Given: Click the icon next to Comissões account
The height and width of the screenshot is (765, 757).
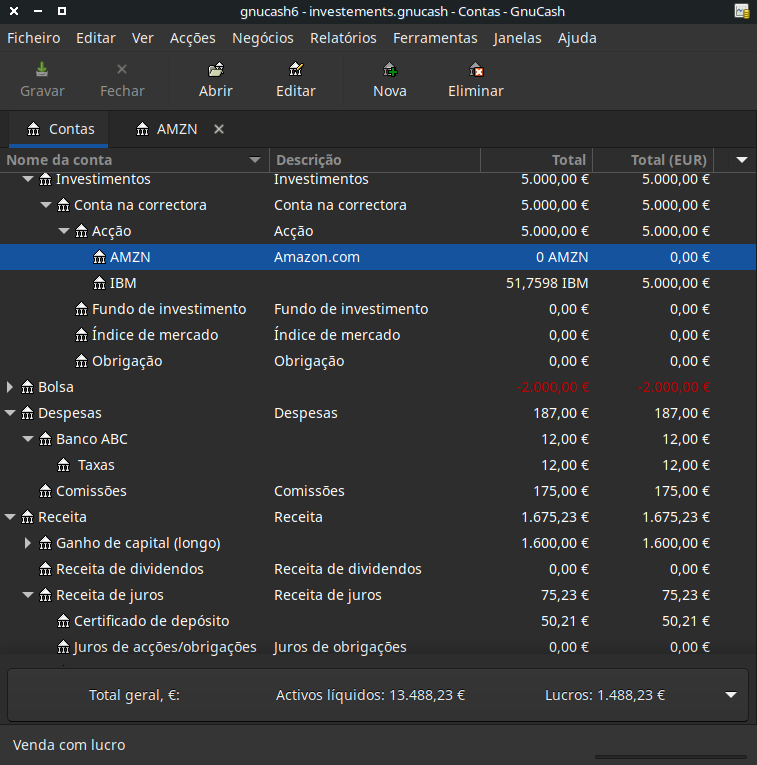Looking at the screenshot, I should click(45, 491).
